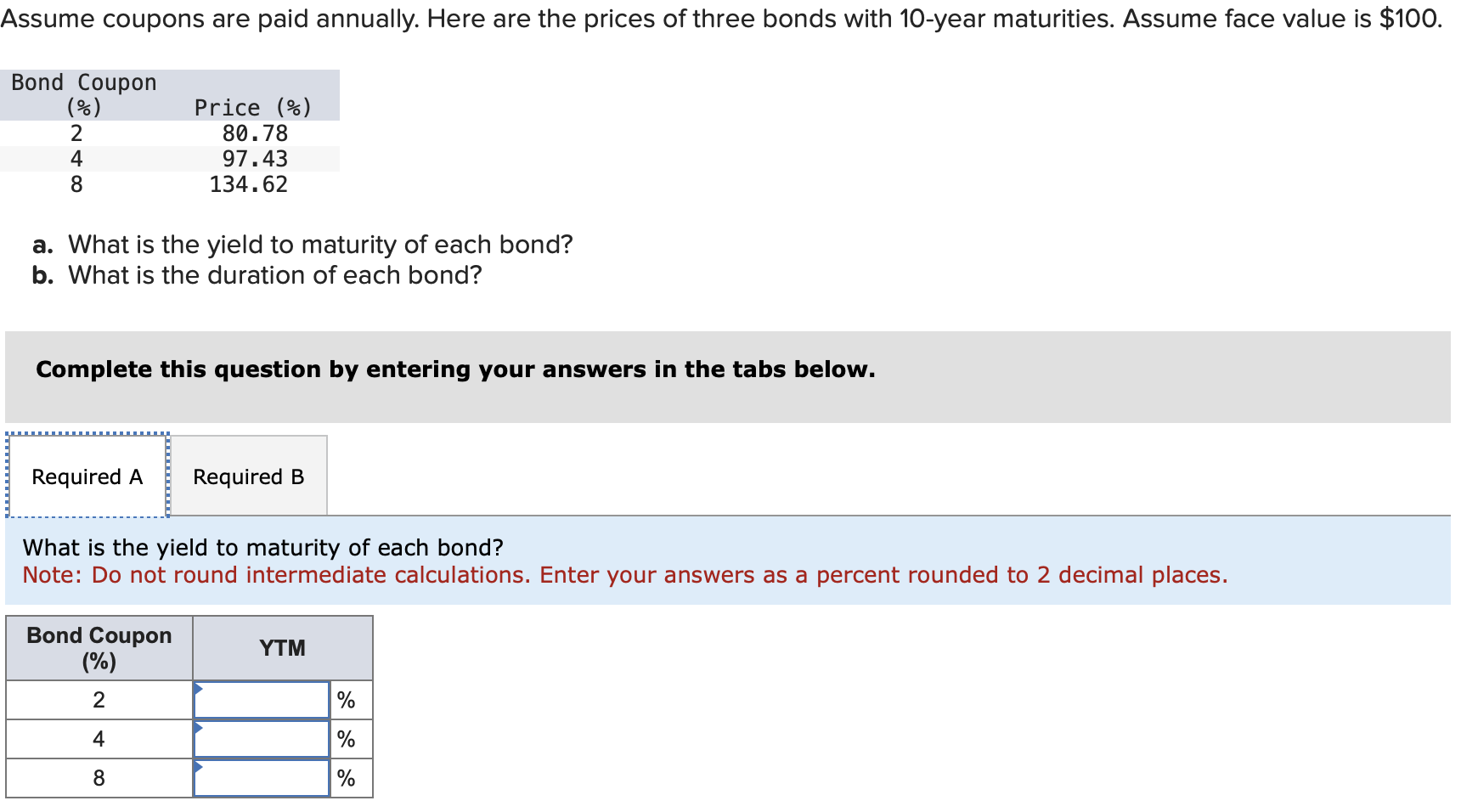
Task: Select the table row showing price 134.62
Action: pyautogui.click(x=170, y=184)
